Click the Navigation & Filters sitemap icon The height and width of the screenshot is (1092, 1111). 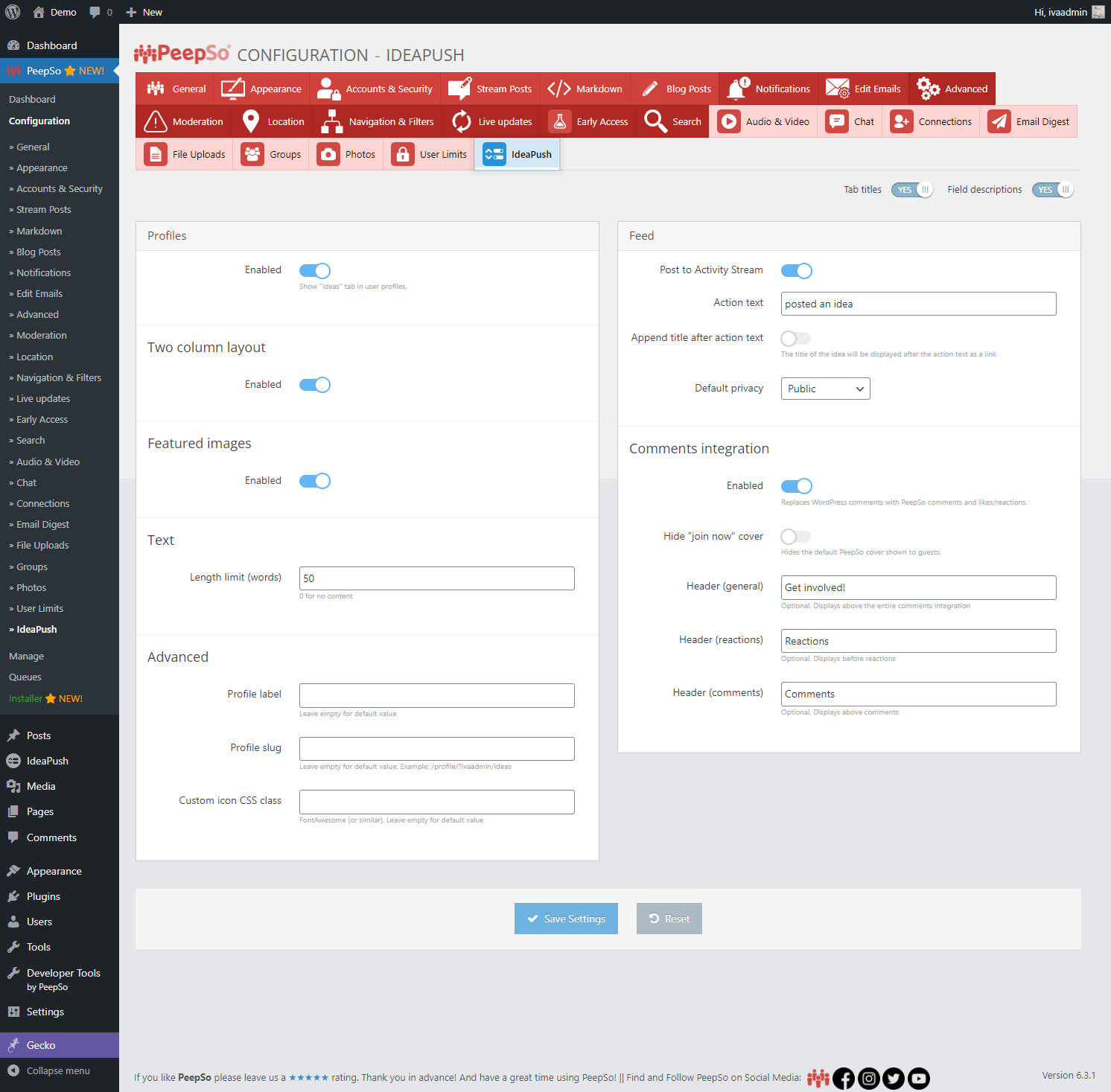[332, 121]
